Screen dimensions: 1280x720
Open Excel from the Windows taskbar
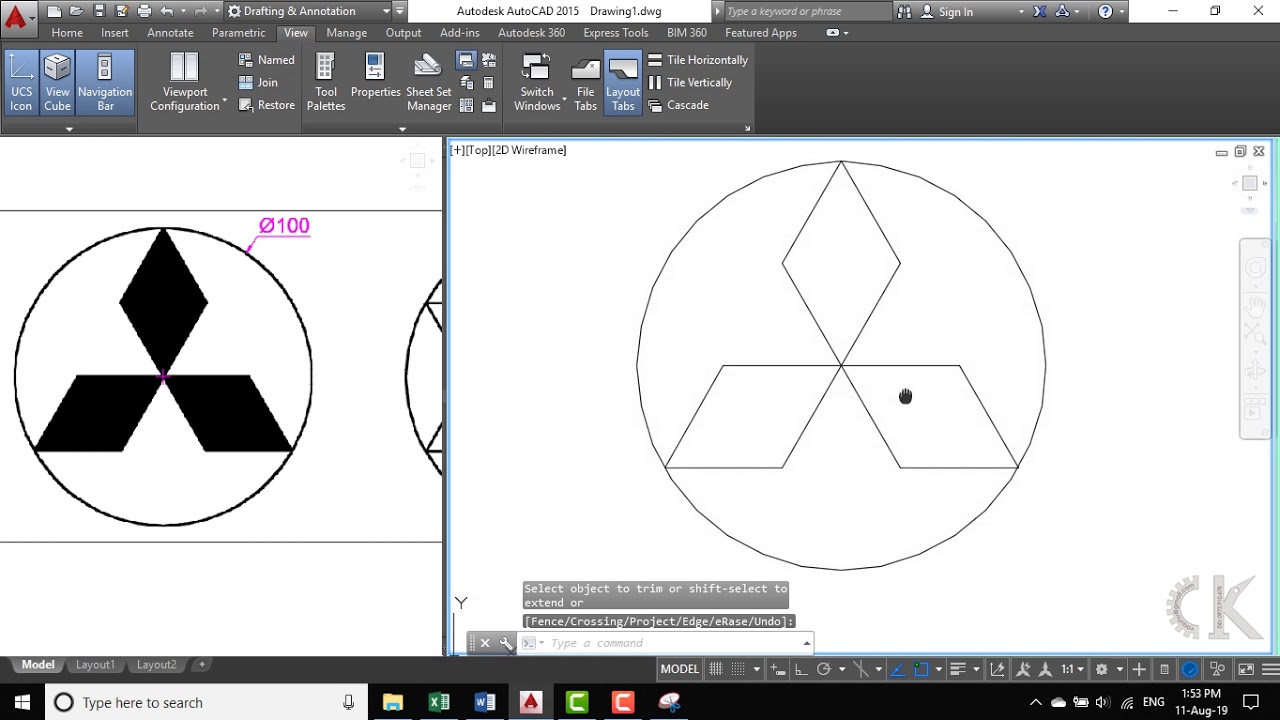439,702
